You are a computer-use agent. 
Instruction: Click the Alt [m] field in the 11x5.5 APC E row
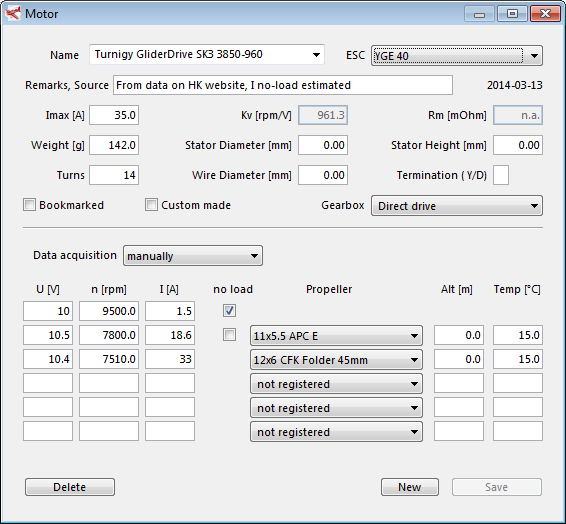[458, 335]
